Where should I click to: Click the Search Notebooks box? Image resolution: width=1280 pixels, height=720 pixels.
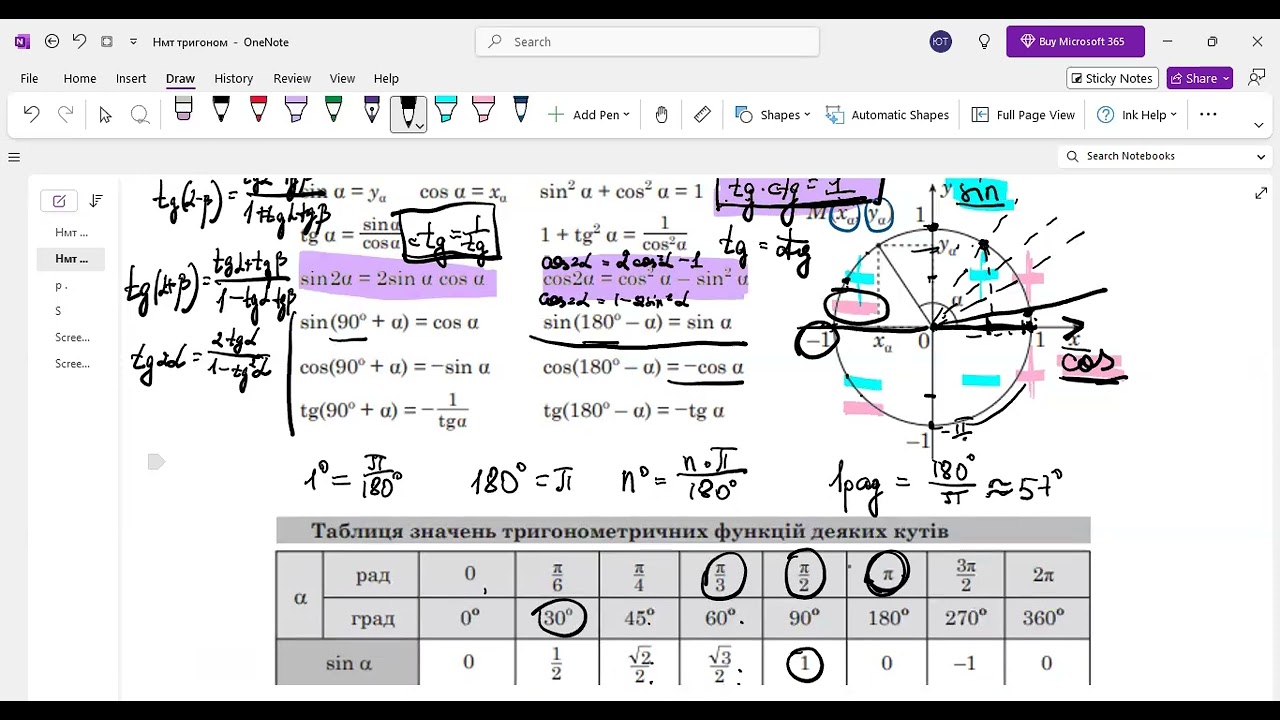(x=1155, y=156)
